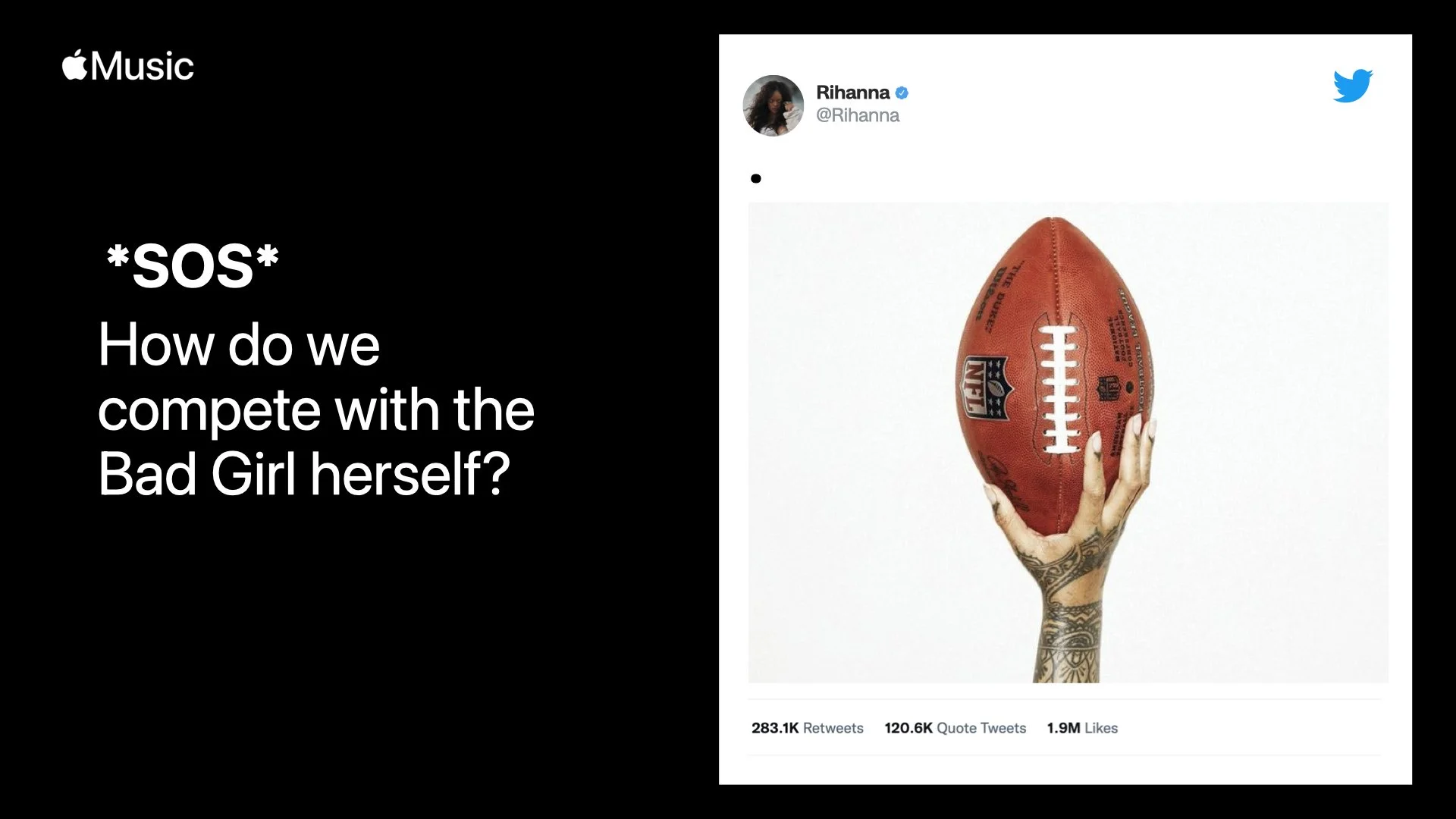Show the 1.9M Likes list
The width and height of the screenshot is (1456, 819).
(1082, 728)
